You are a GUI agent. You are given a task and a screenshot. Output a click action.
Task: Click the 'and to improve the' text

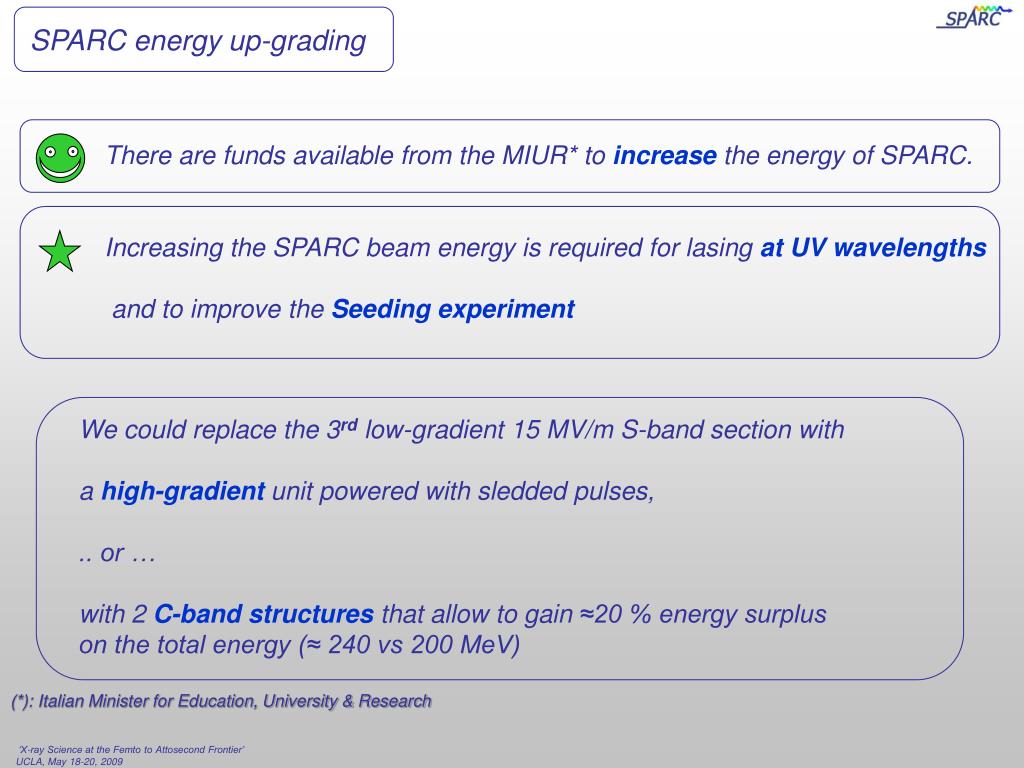click(x=218, y=309)
